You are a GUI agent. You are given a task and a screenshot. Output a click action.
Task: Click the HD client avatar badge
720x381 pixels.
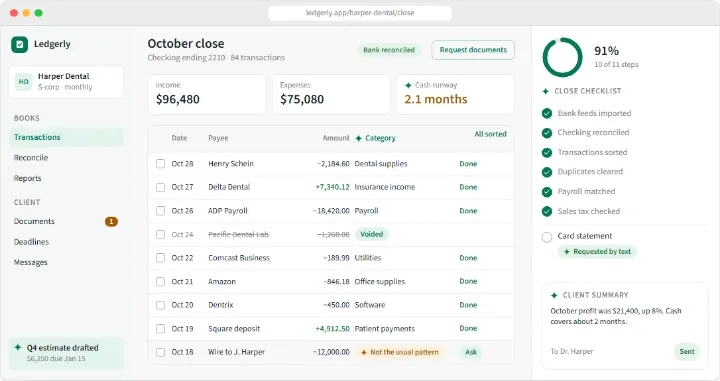[23, 82]
